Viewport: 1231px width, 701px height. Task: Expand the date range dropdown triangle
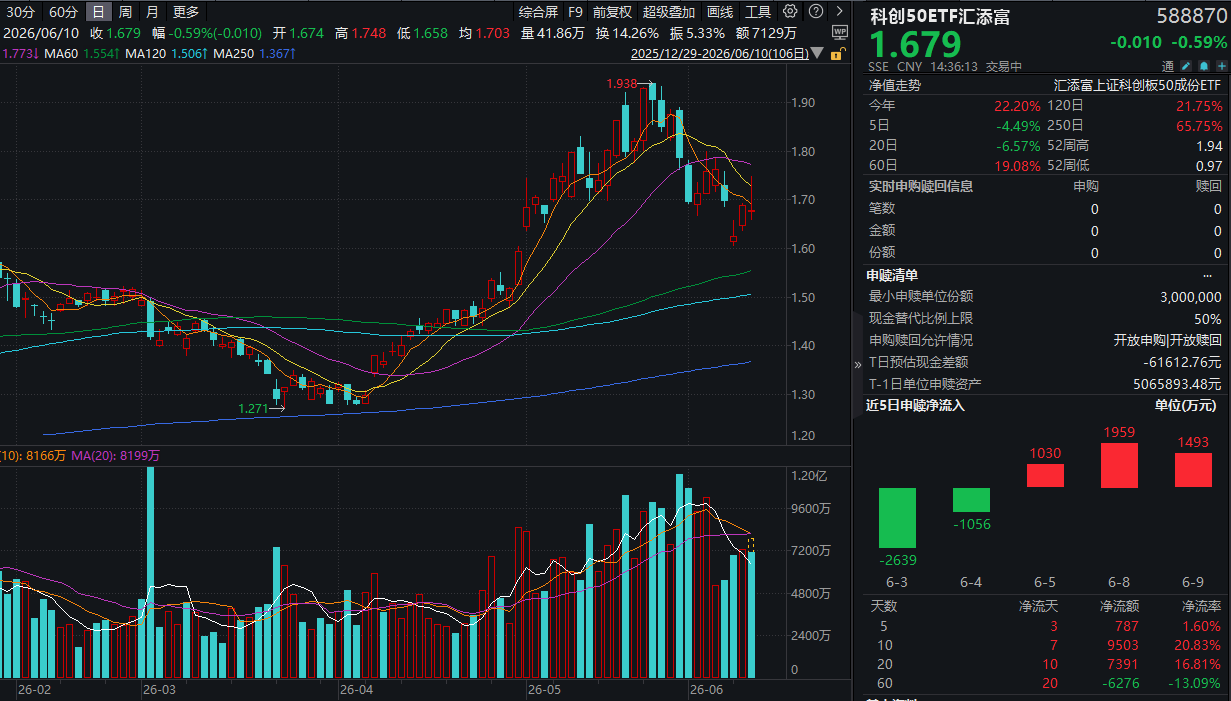pos(817,53)
